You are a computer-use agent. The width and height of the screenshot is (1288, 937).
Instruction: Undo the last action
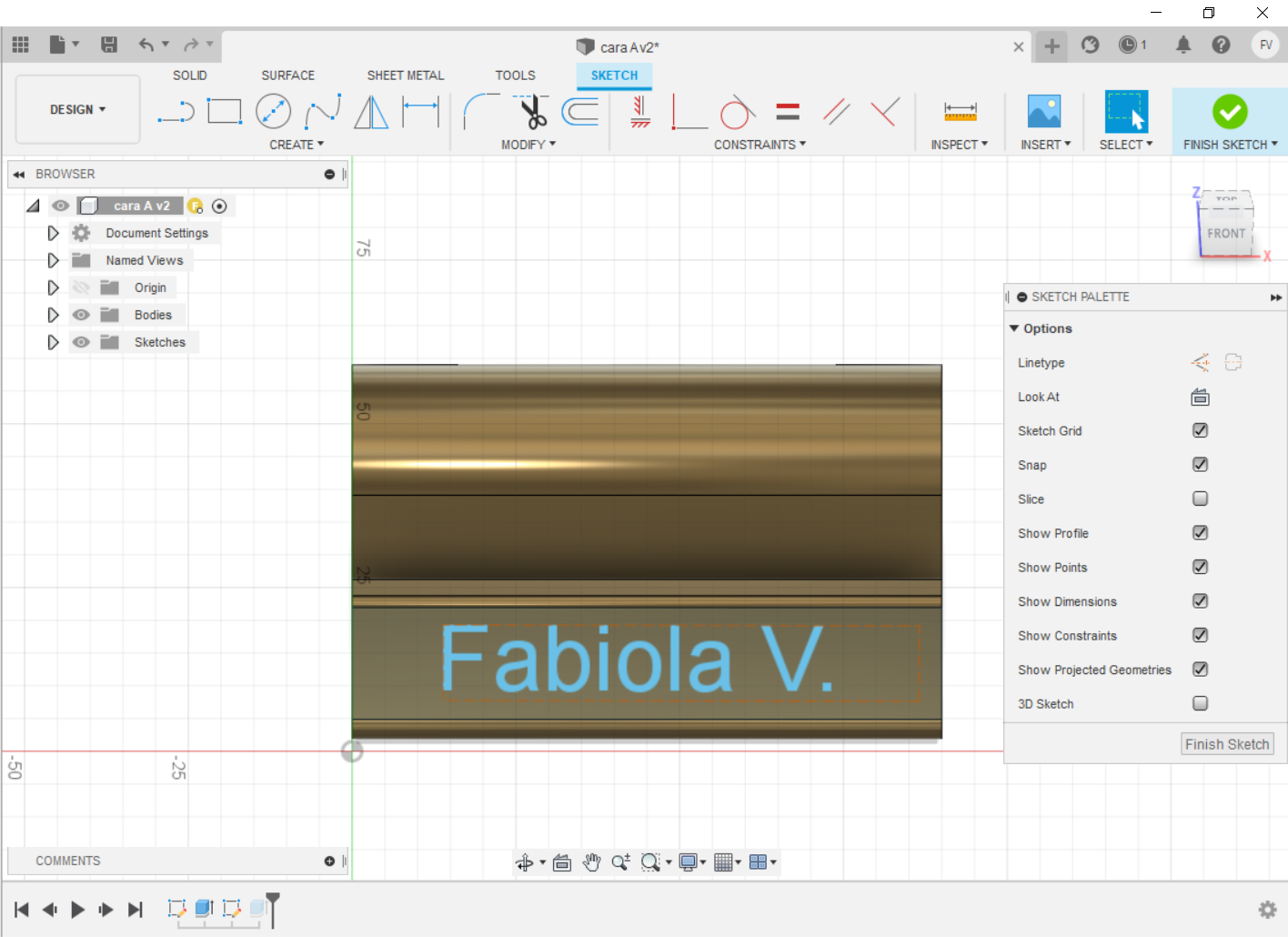[146, 44]
